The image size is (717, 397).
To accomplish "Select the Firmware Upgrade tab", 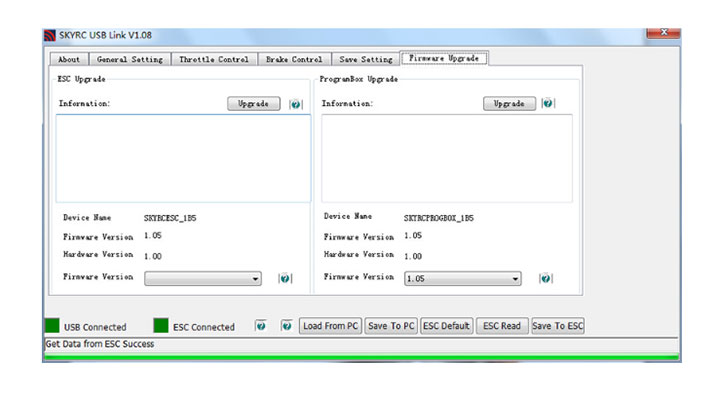I will pos(444,58).
